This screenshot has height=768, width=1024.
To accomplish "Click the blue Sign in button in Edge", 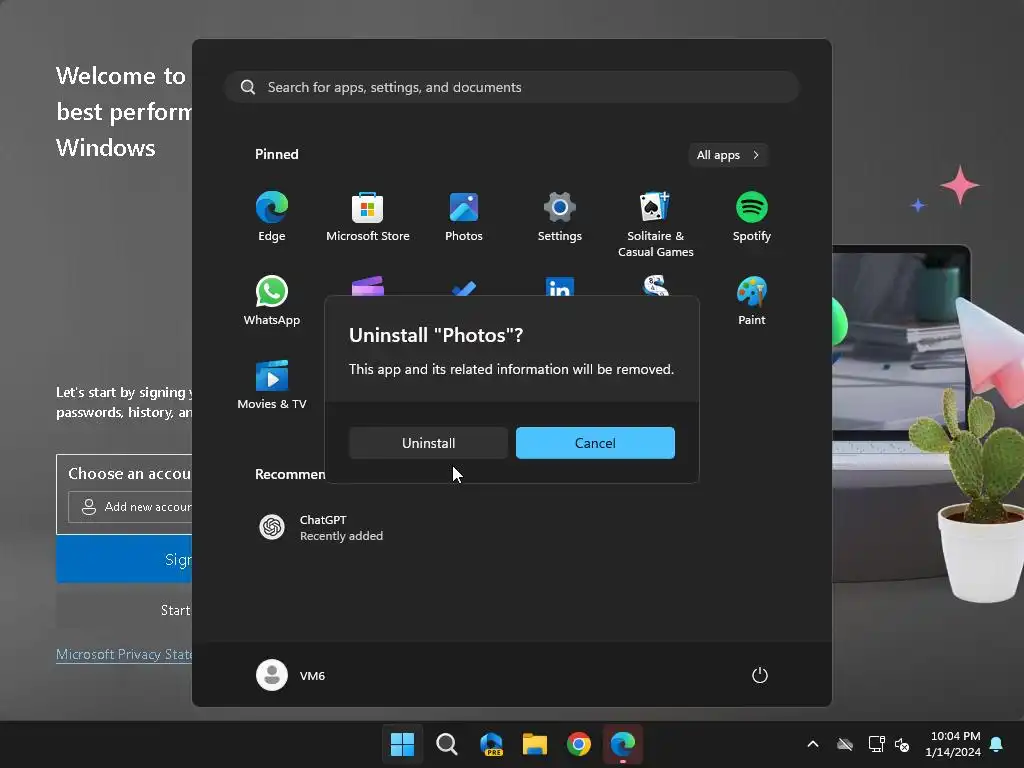I will tap(124, 559).
